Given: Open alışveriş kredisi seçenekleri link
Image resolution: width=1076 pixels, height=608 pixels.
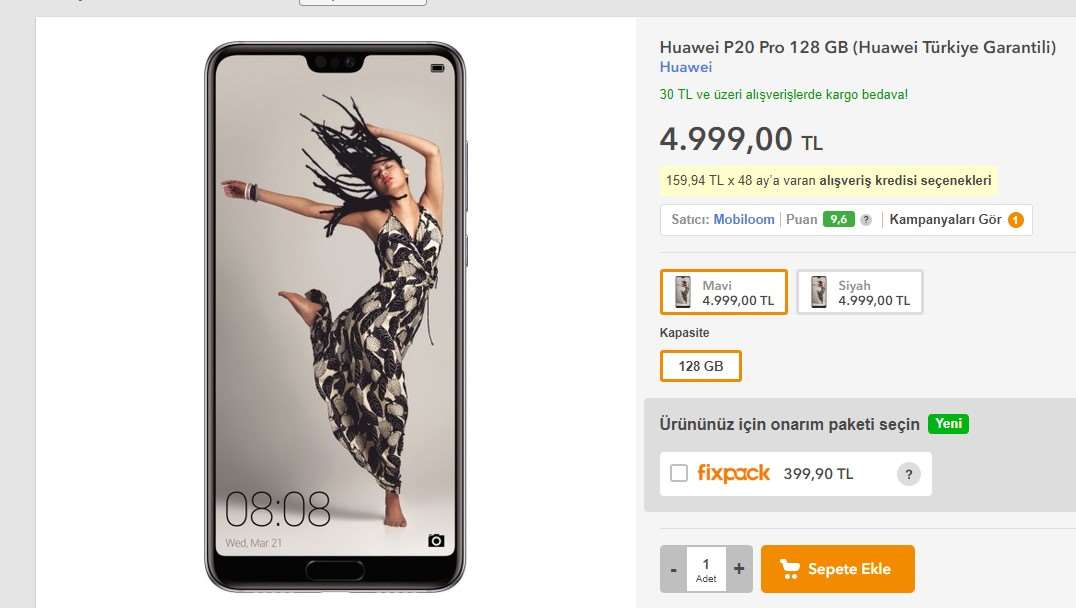Looking at the screenshot, I should (905, 181).
